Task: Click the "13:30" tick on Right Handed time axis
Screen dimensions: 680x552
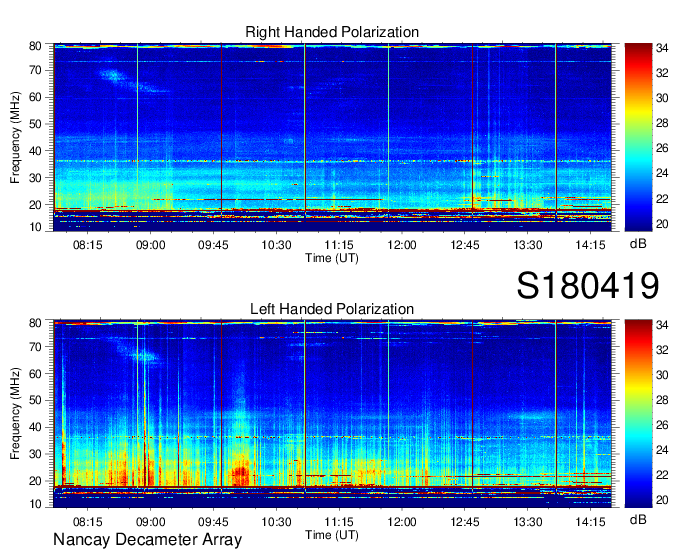Action: [528, 245]
